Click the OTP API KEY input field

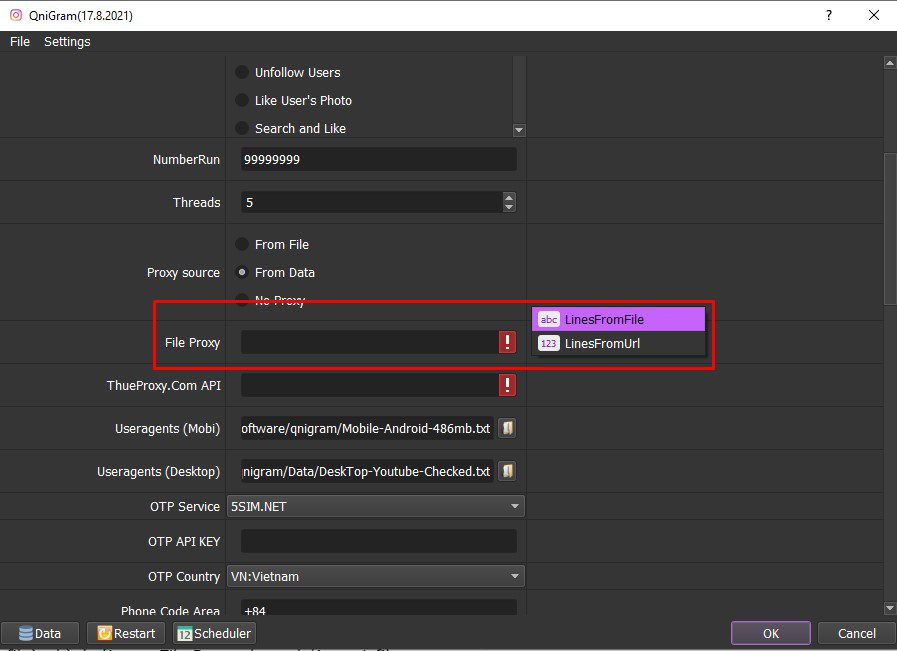[379, 541]
